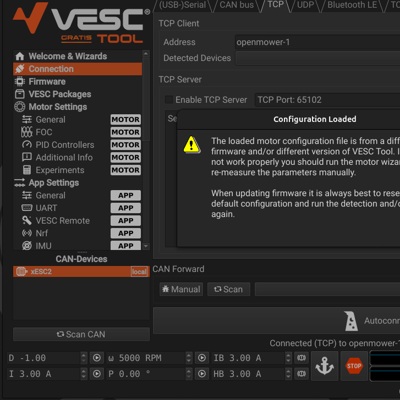Click the package icon beside VESC Packages
Image resolution: width=400 pixels, height=400 pixels.
coord(20,94)
